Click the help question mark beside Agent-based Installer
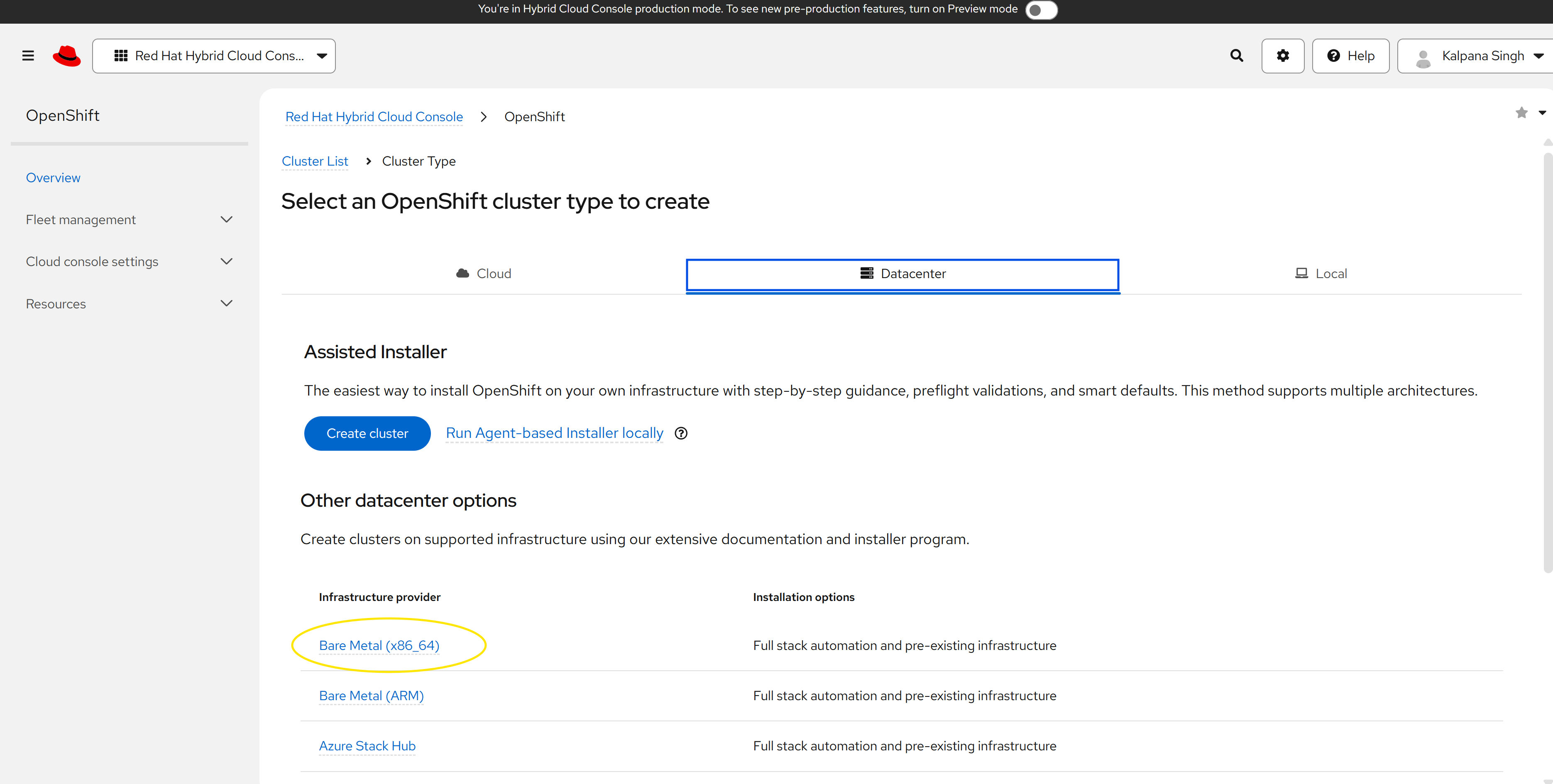The height and width of the screenshot is (784, 1553). tap(681, 433)
